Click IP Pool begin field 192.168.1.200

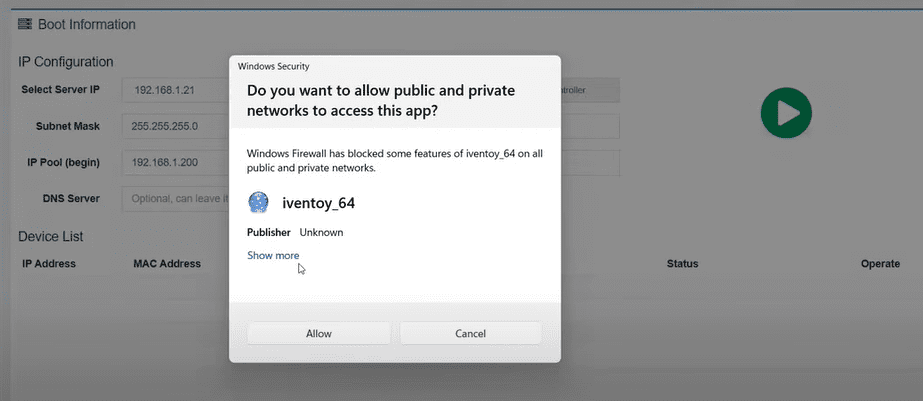176,163
